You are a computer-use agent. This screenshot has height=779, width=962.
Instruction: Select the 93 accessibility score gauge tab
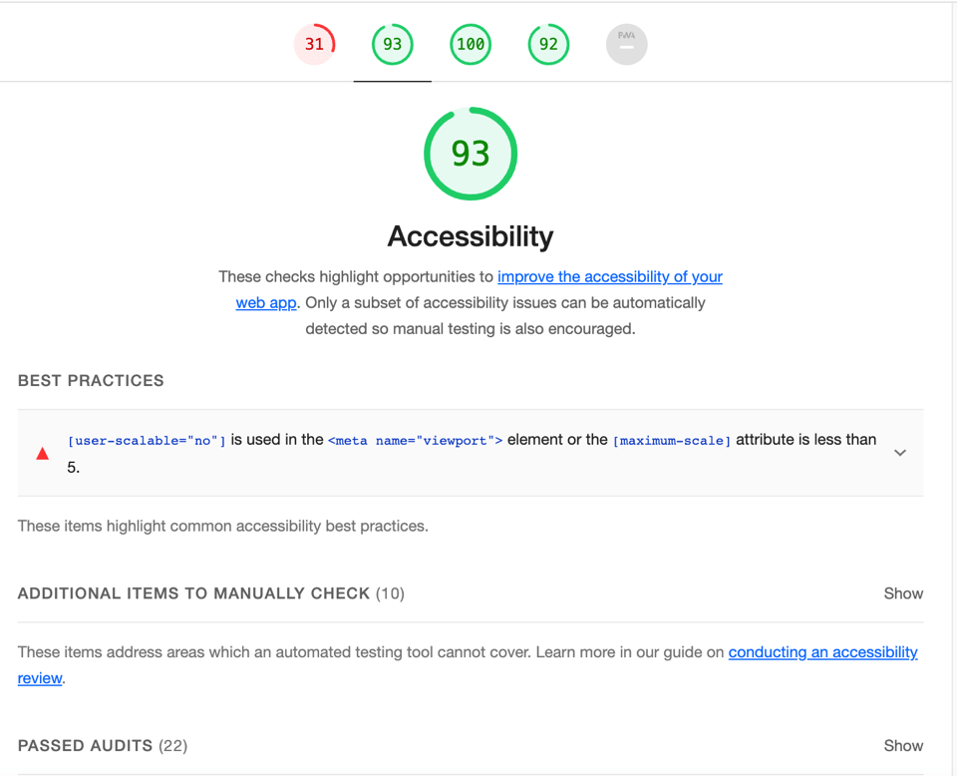[393, 44]
